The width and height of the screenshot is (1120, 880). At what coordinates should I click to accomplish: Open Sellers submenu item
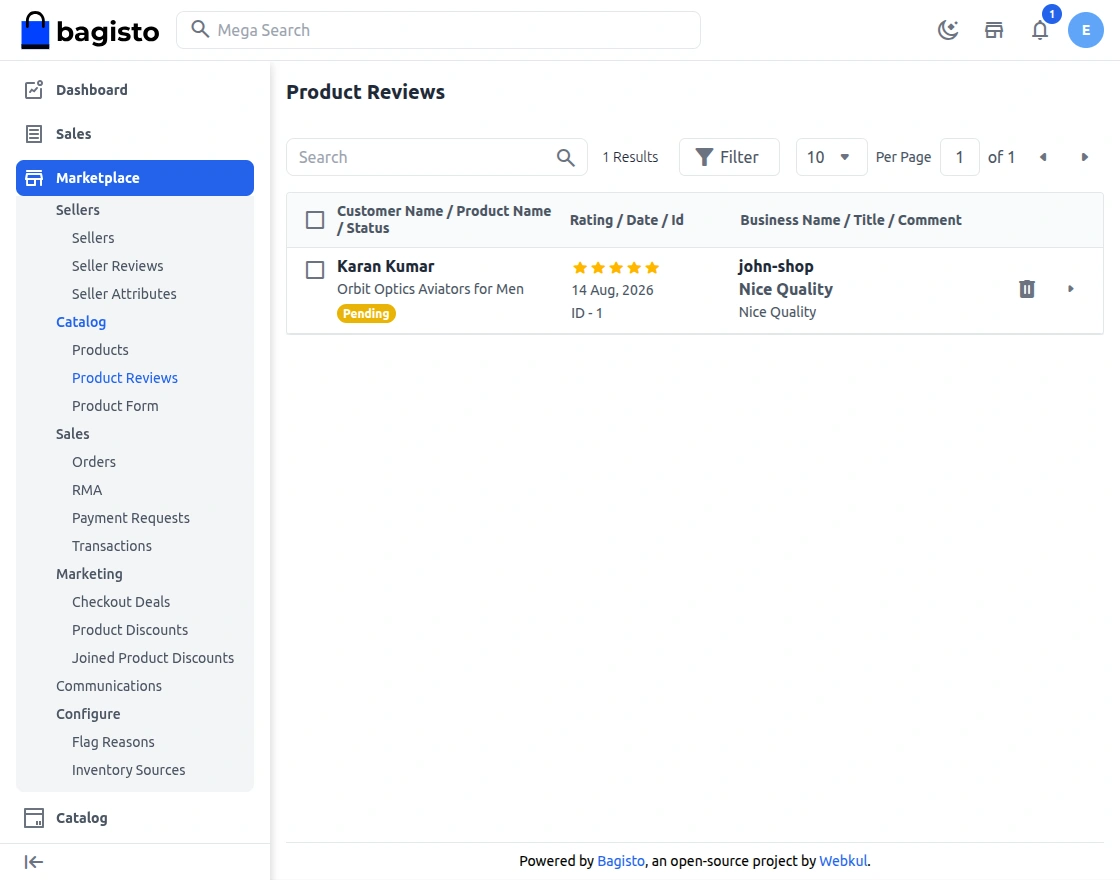(x=93, y=238)
